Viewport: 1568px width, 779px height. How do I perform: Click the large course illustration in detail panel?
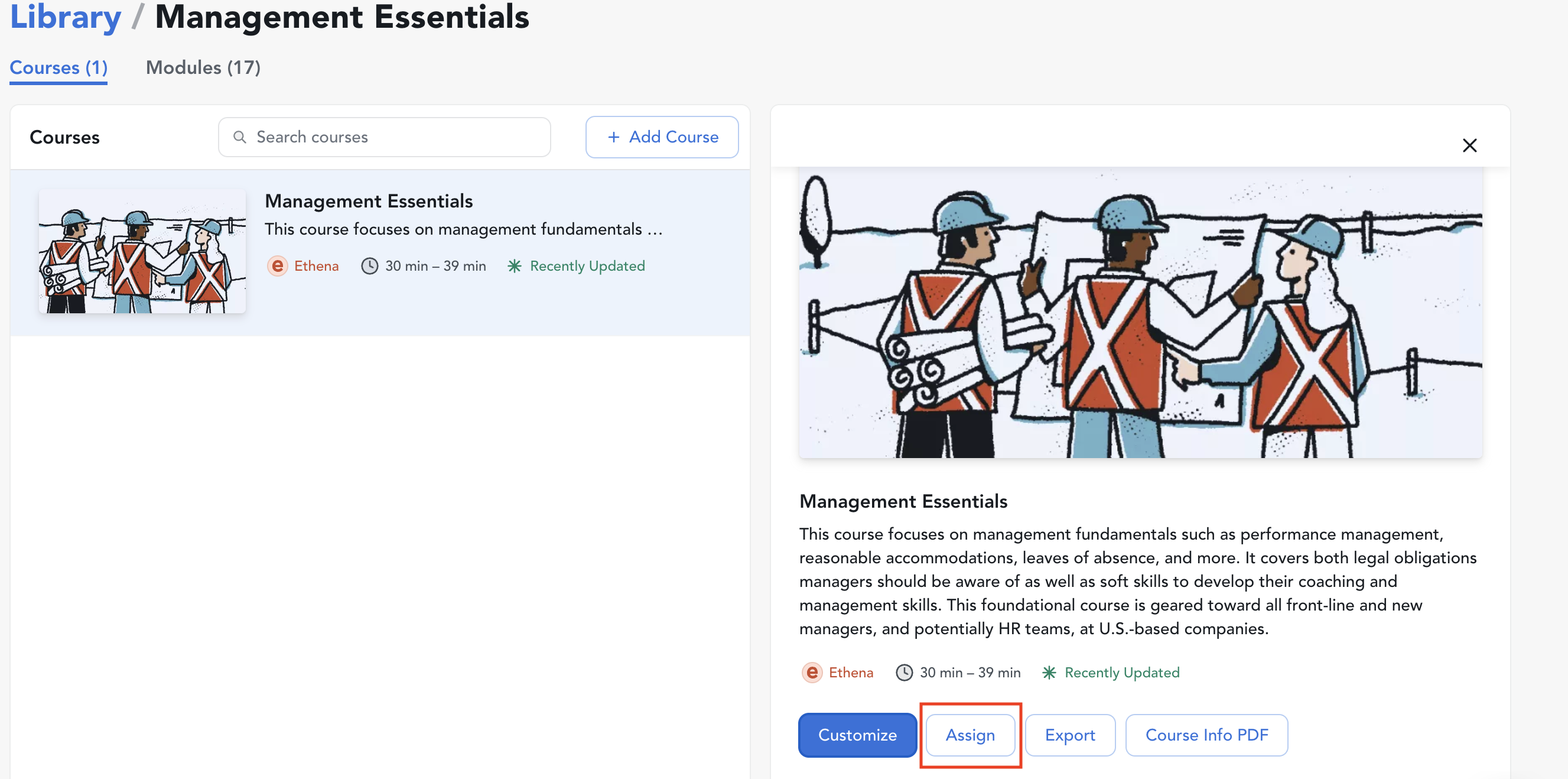point(1140,313)
